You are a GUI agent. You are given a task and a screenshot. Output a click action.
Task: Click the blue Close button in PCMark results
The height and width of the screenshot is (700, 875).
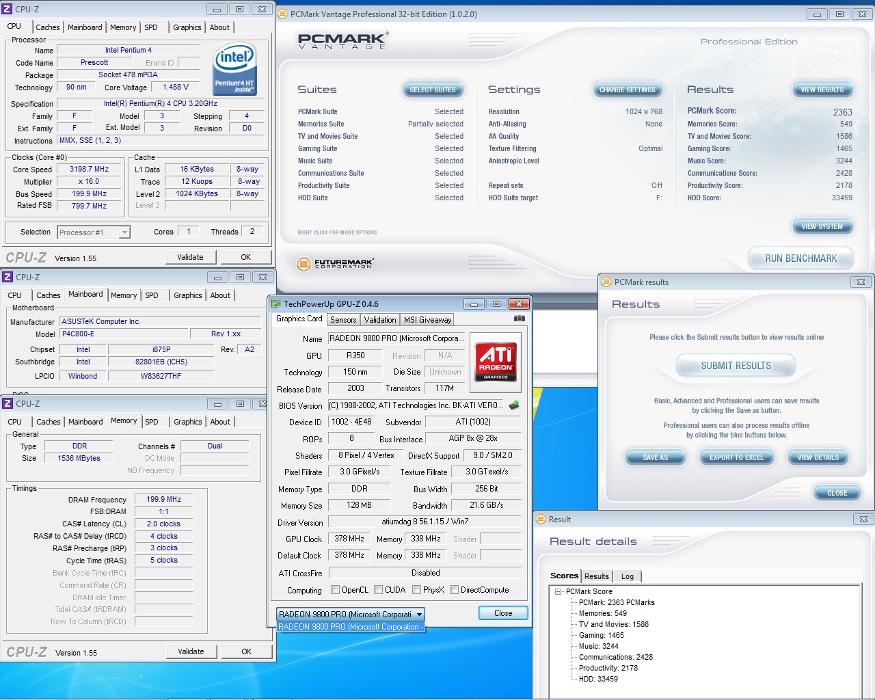(x=837, y=493)
